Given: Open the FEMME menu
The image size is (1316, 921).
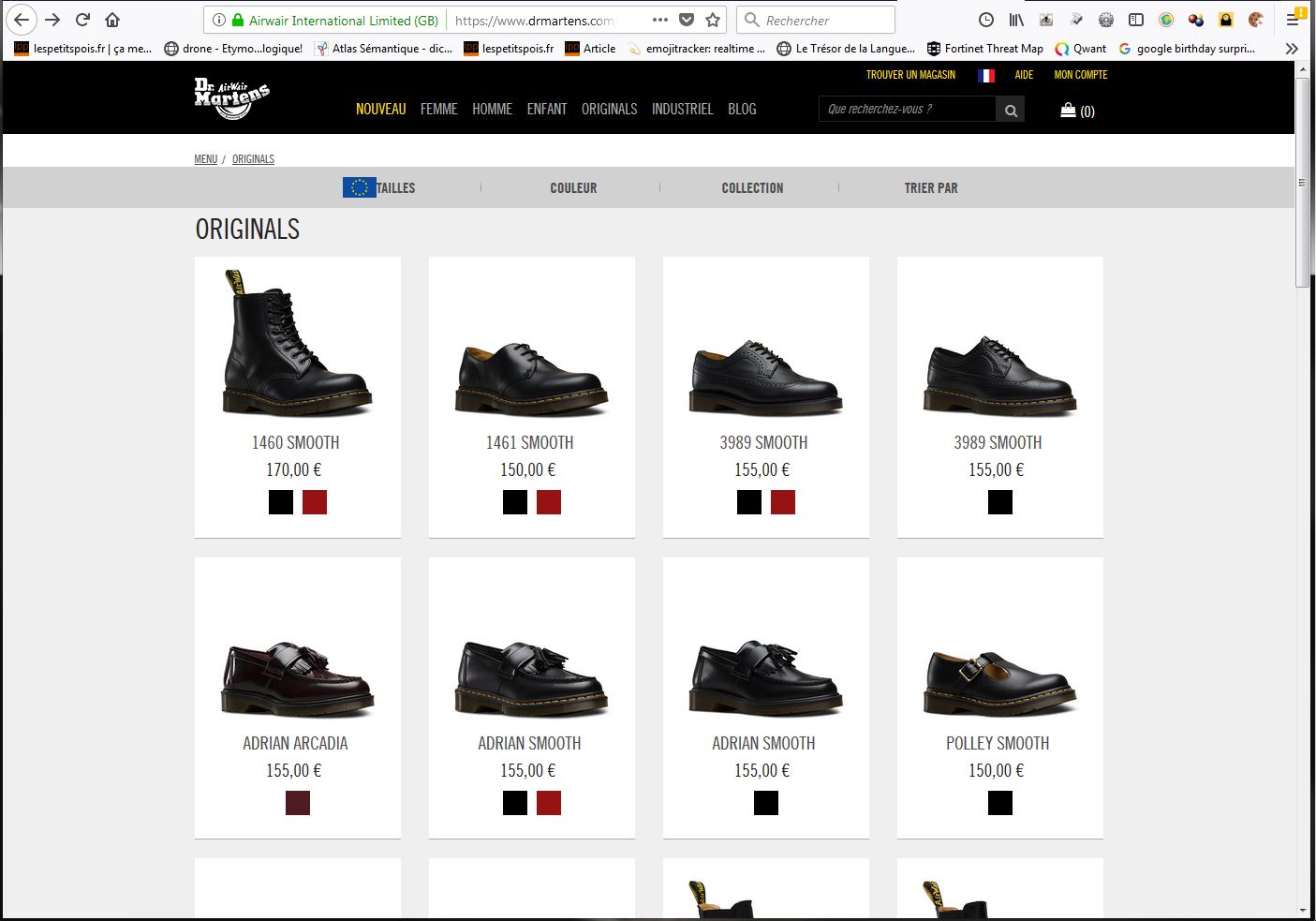Looking at the screenshot, I should (x=439, y=110).
